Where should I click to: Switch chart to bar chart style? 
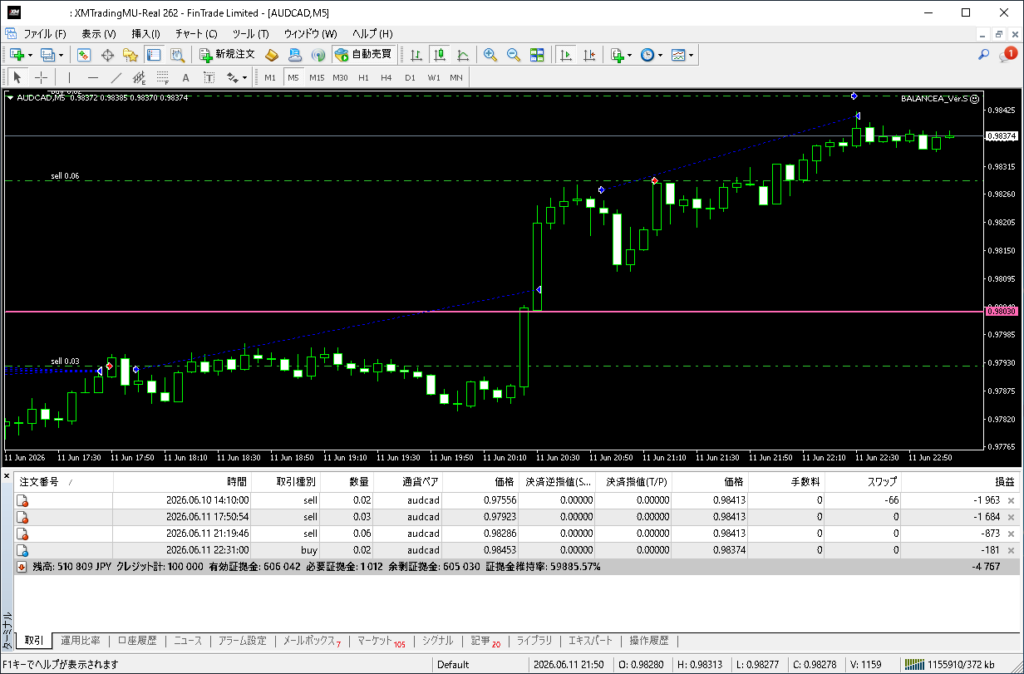[416, 55]
